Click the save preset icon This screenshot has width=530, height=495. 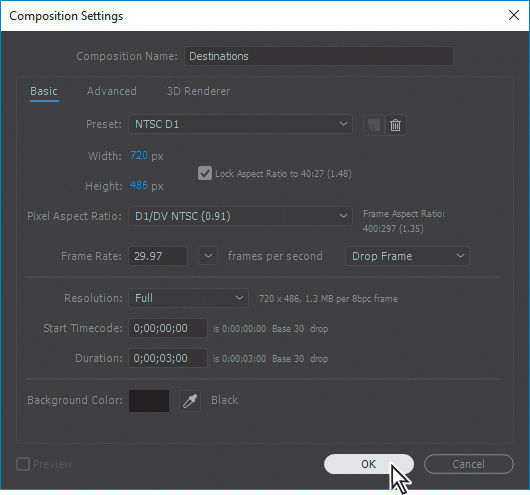coord(373,125)
